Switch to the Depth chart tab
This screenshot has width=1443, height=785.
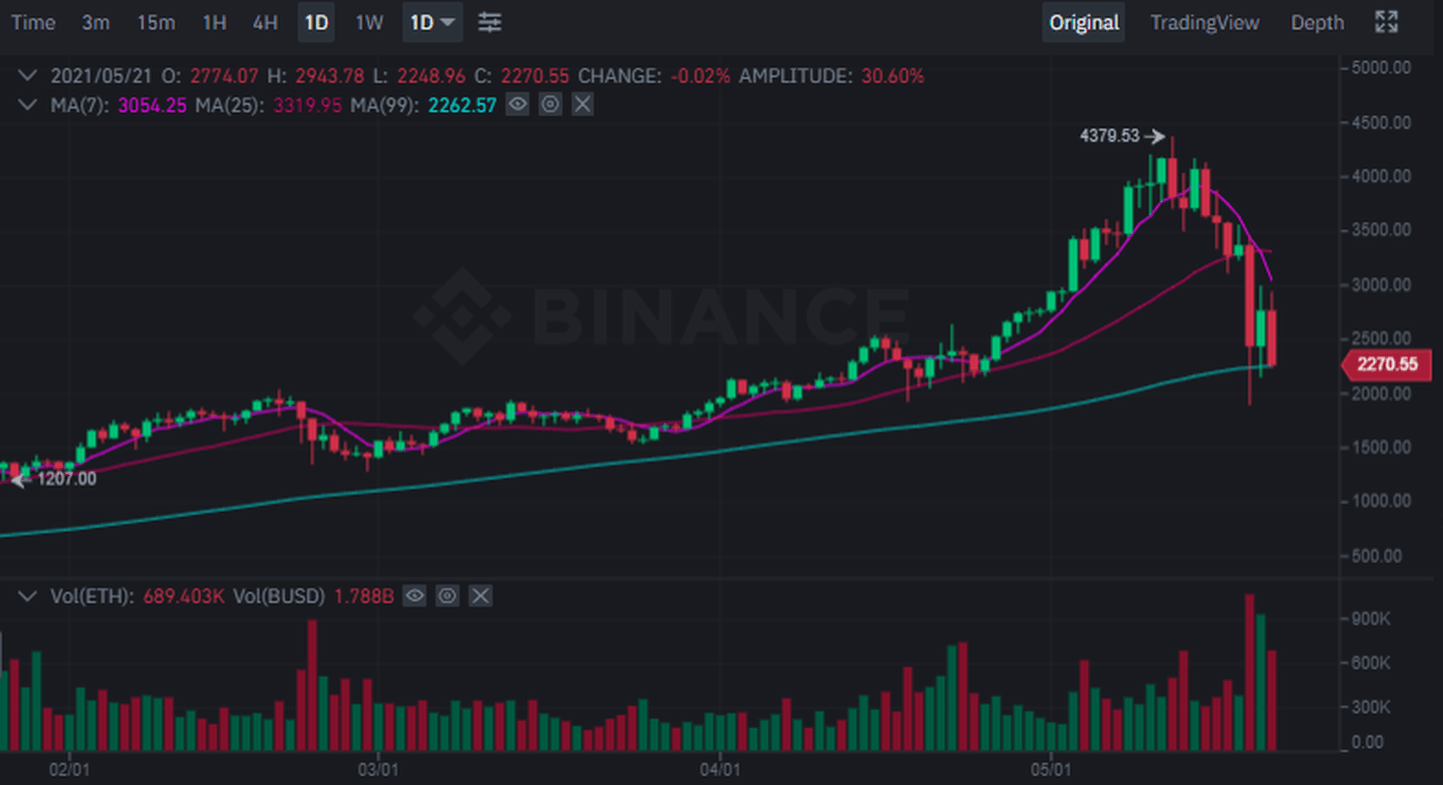click(1317, 22)
